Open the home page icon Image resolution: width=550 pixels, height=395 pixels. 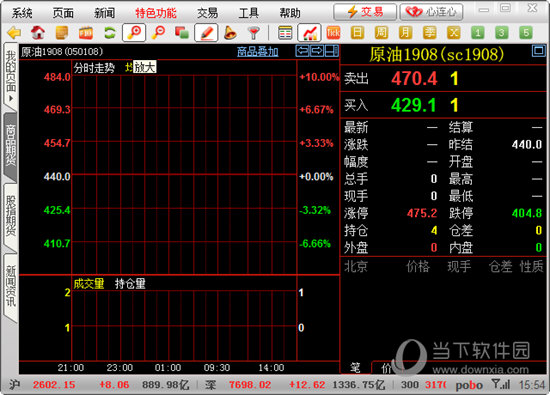click(38, 33)
